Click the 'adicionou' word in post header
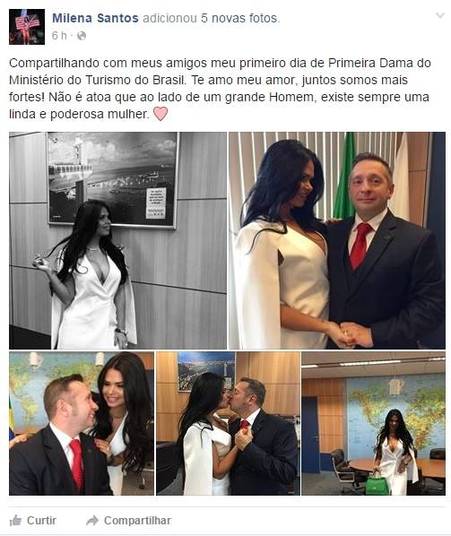451x536 pixels. coord(170,18)
